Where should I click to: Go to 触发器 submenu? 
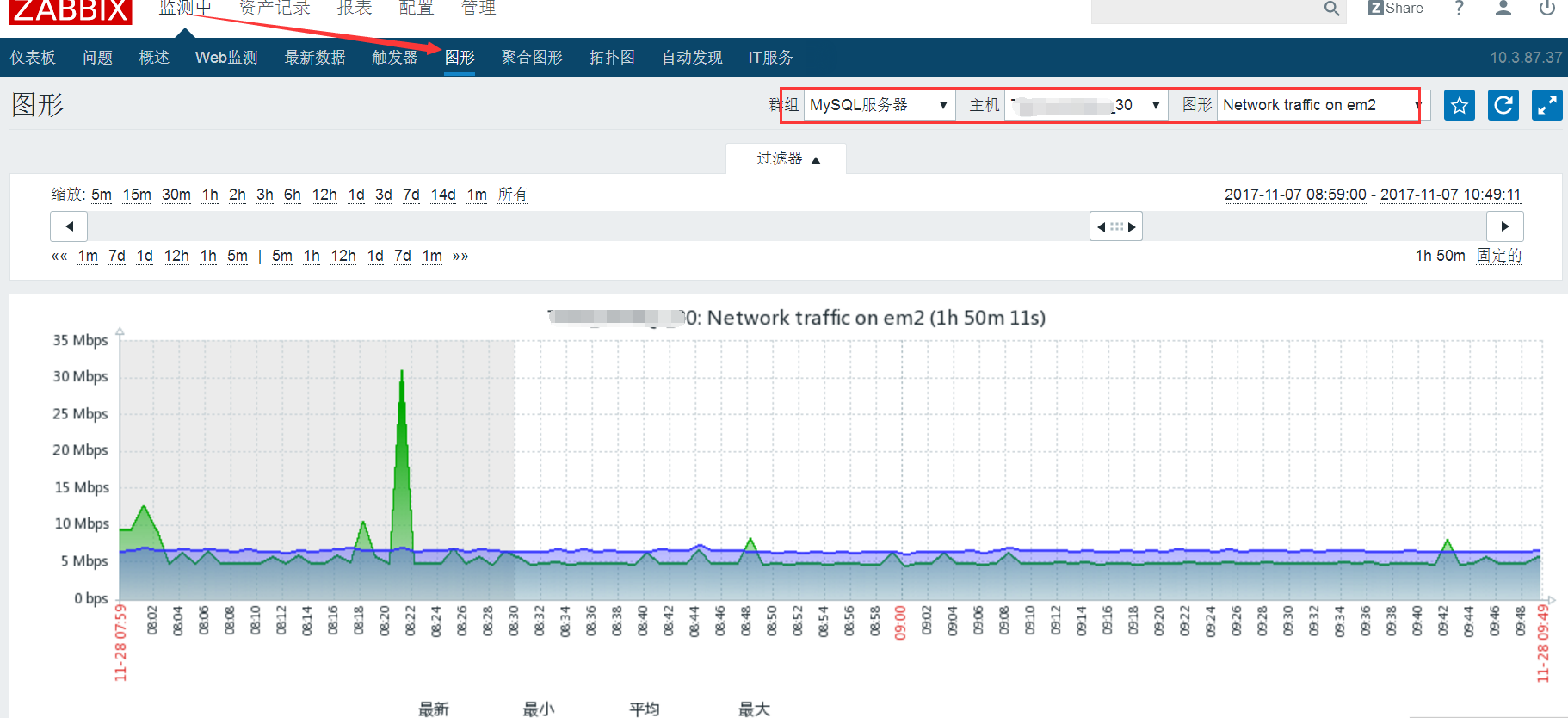395,58
